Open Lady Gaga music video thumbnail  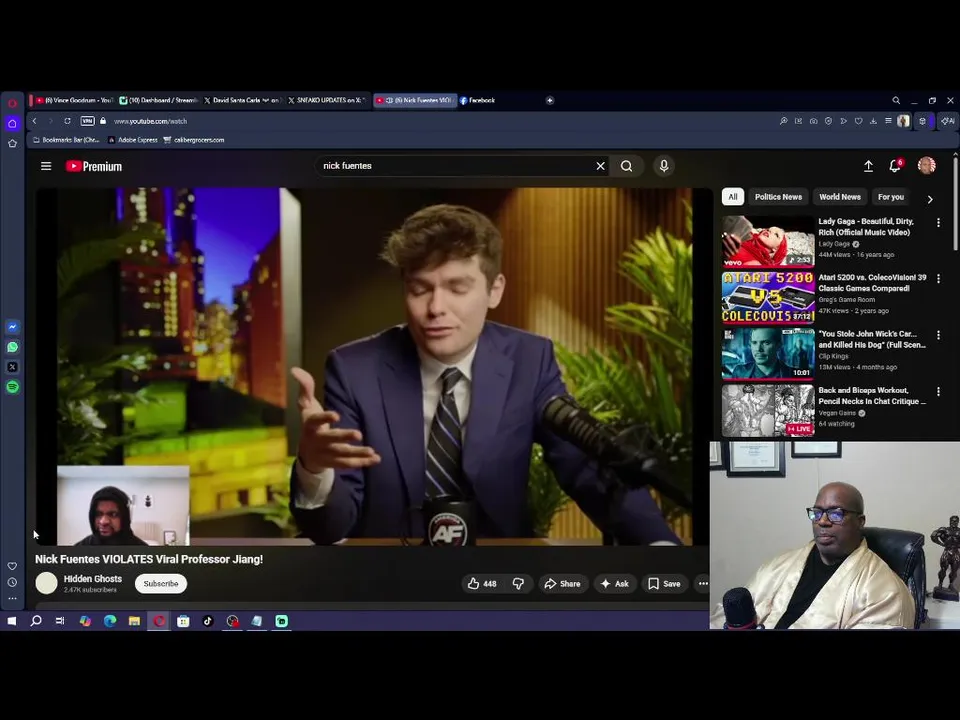pyautogui.click(x=768, y=241)
